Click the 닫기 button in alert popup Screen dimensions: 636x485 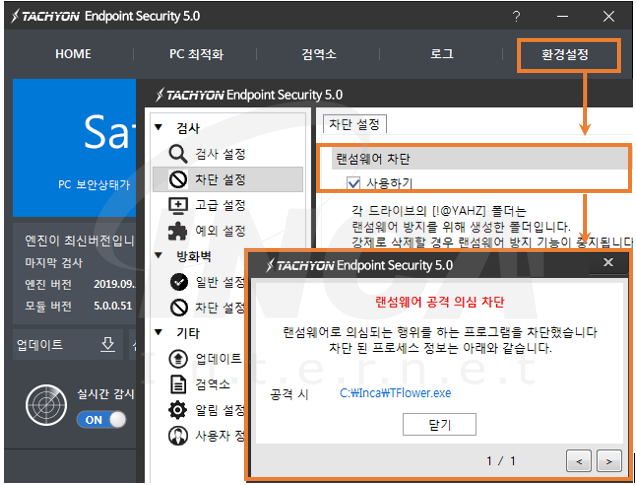tap(439, 425)
